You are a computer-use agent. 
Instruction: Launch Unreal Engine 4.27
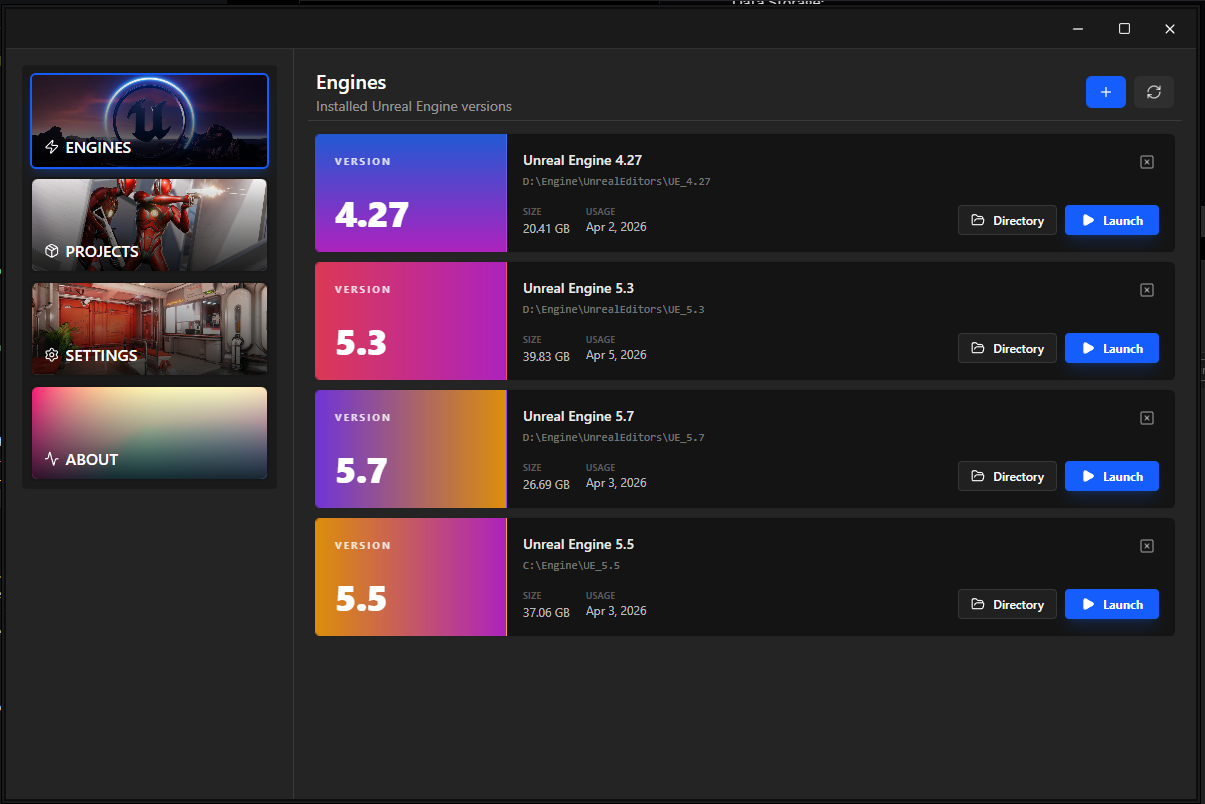tap(1112, 220)
